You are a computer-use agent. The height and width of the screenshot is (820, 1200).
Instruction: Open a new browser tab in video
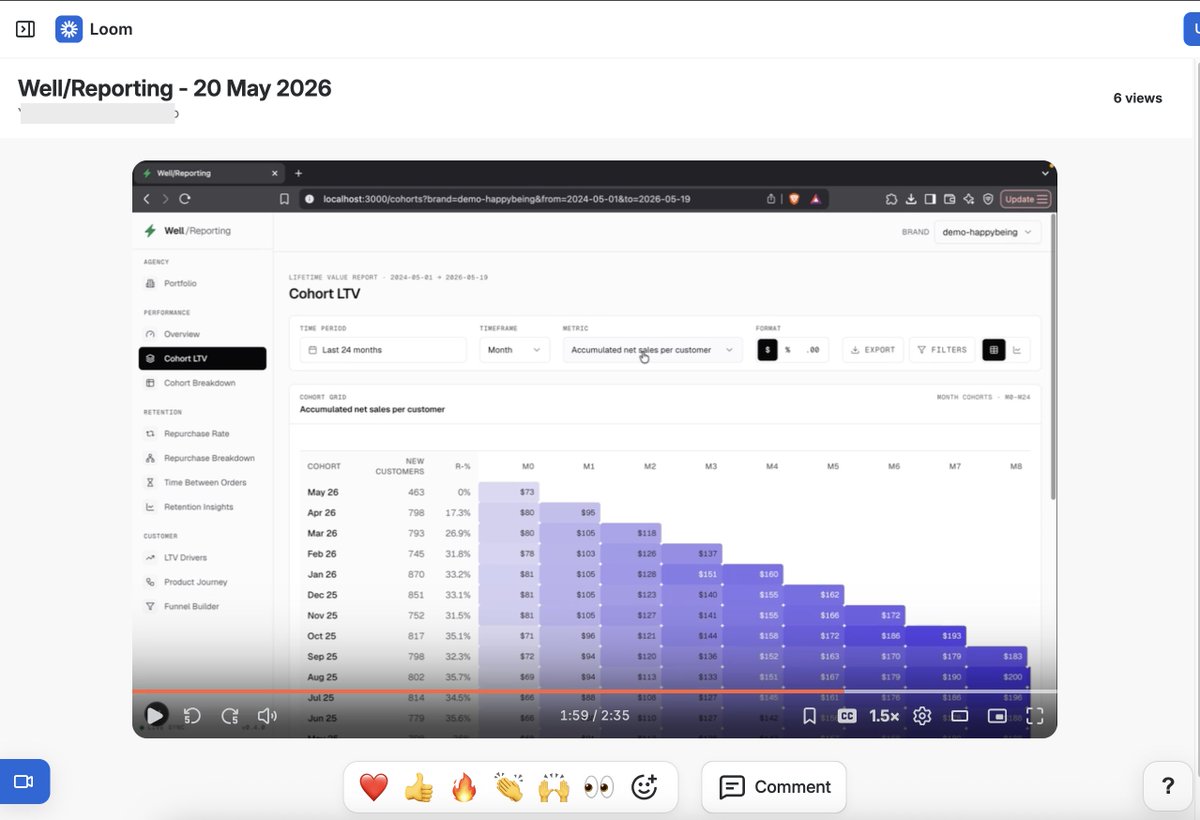298,173
